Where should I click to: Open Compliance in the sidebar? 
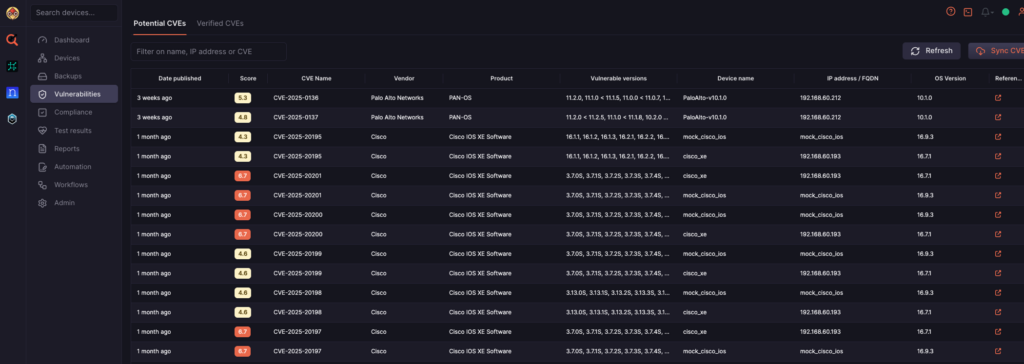pos(74,112)
